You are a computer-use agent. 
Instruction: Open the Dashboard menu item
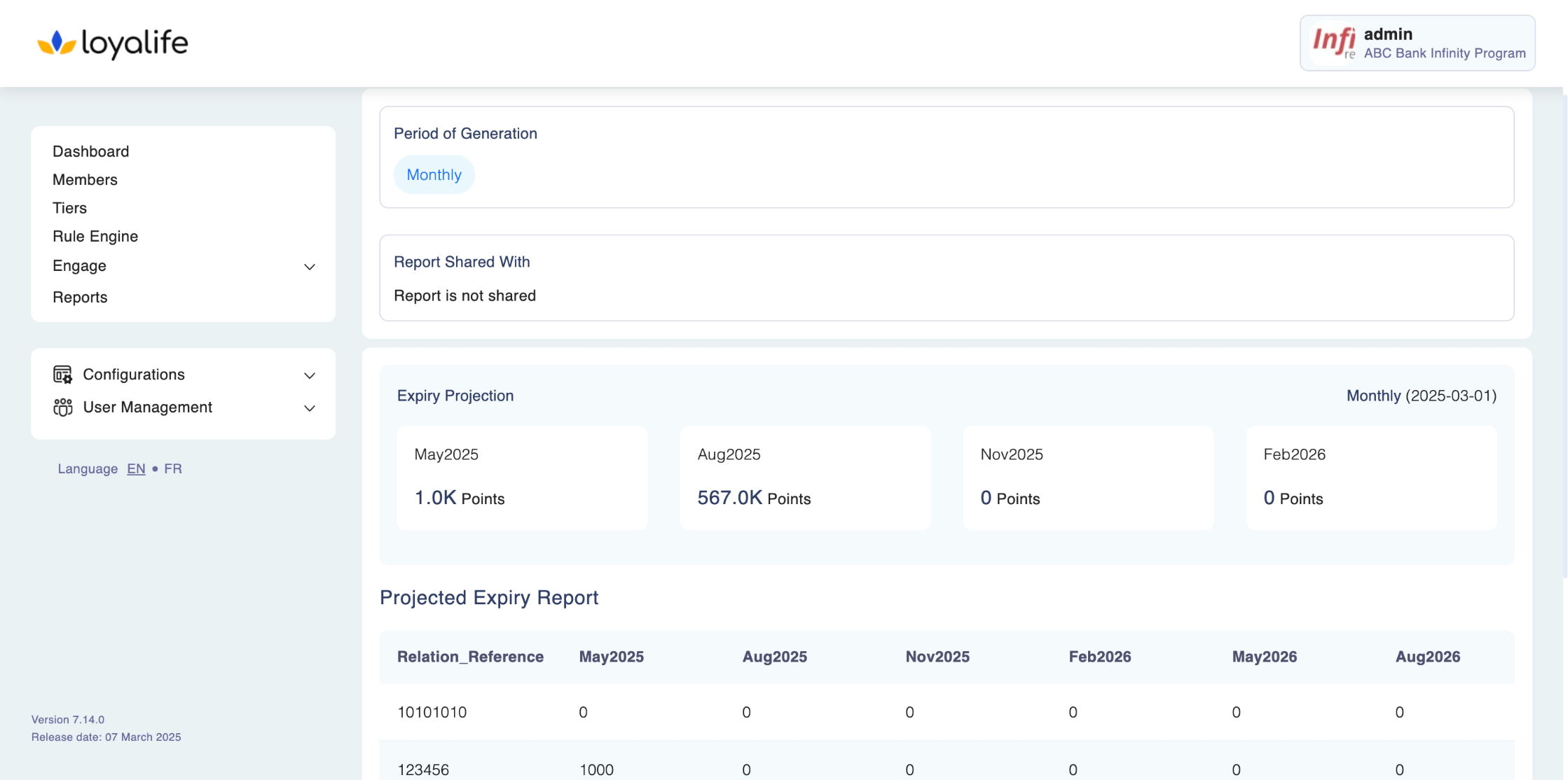point(90,151)
